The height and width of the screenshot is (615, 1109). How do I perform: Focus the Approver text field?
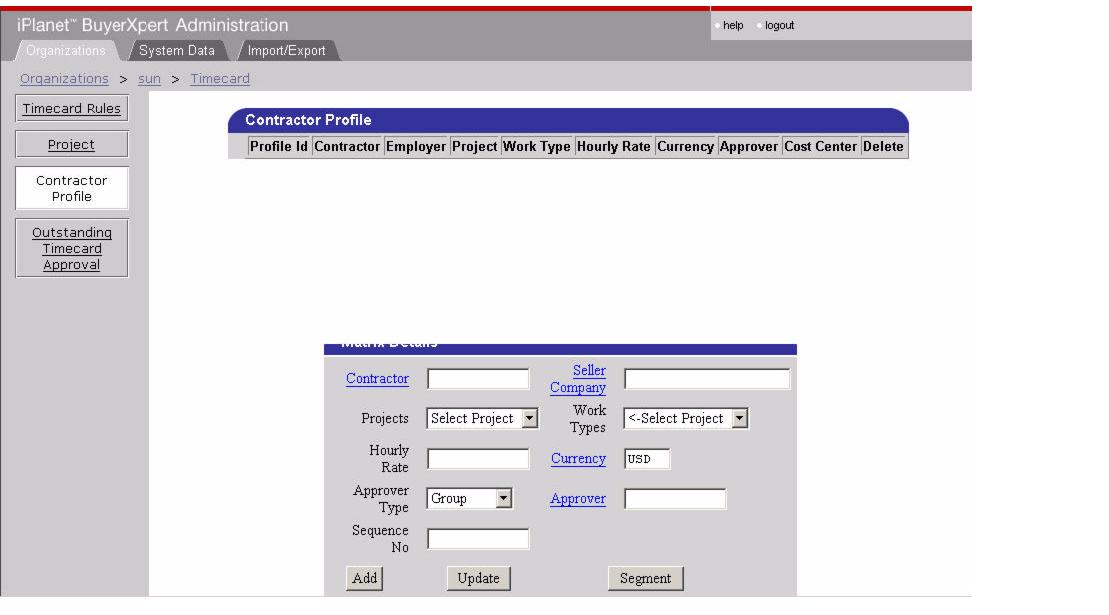coord(675,498)
